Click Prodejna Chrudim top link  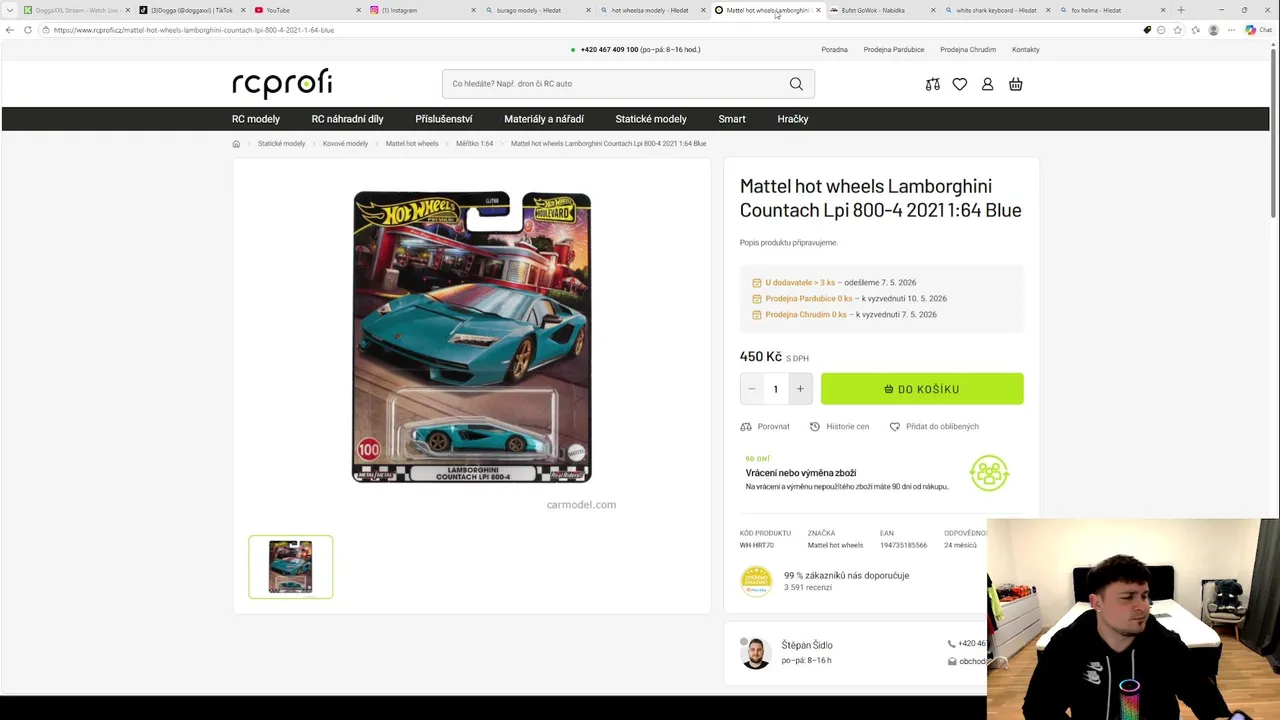968,49
